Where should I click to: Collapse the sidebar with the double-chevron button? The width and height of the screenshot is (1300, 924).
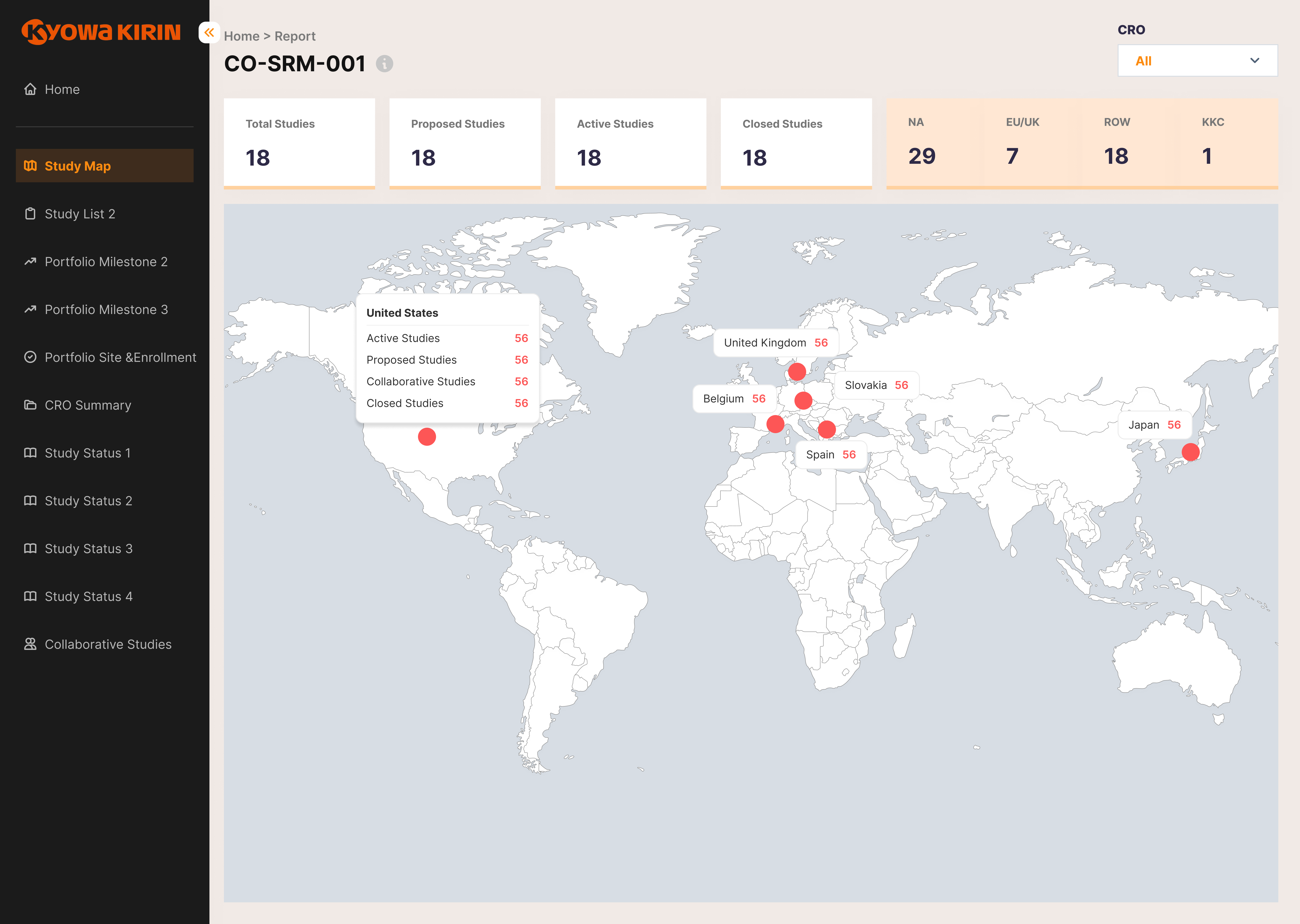pyautogui.click(x=209, y=32)
